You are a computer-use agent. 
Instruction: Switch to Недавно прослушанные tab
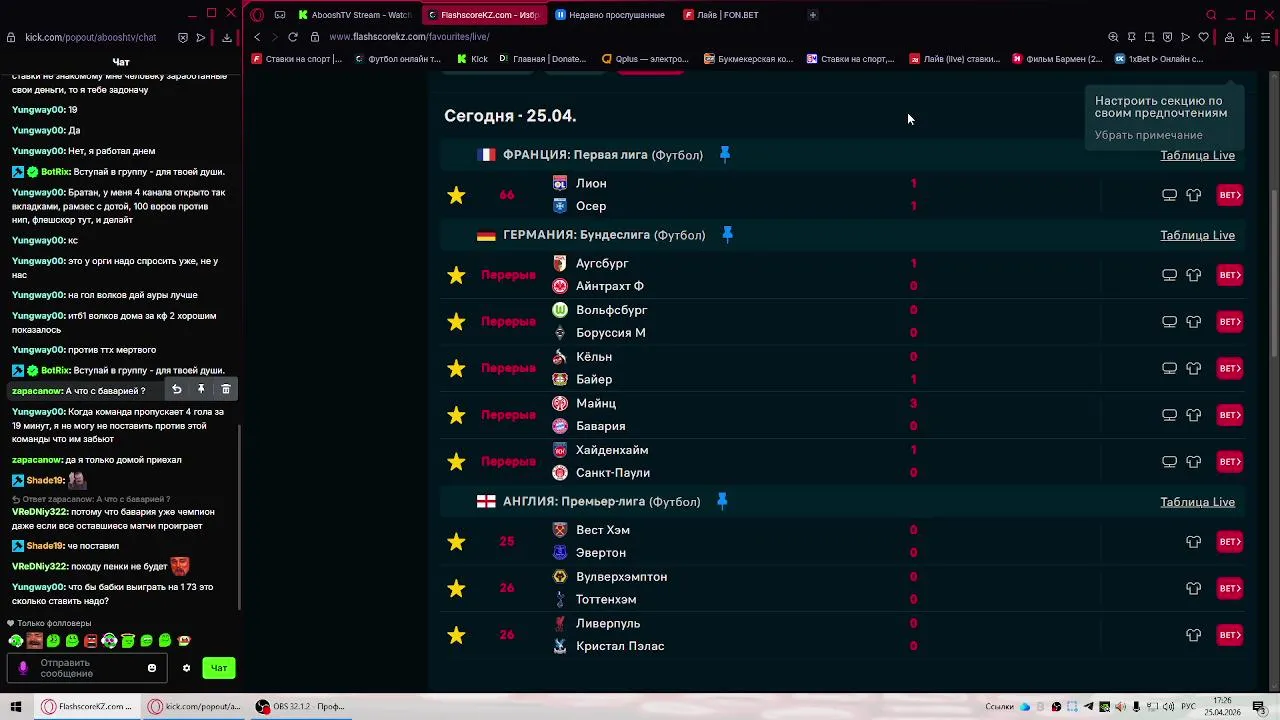[610, 15]
